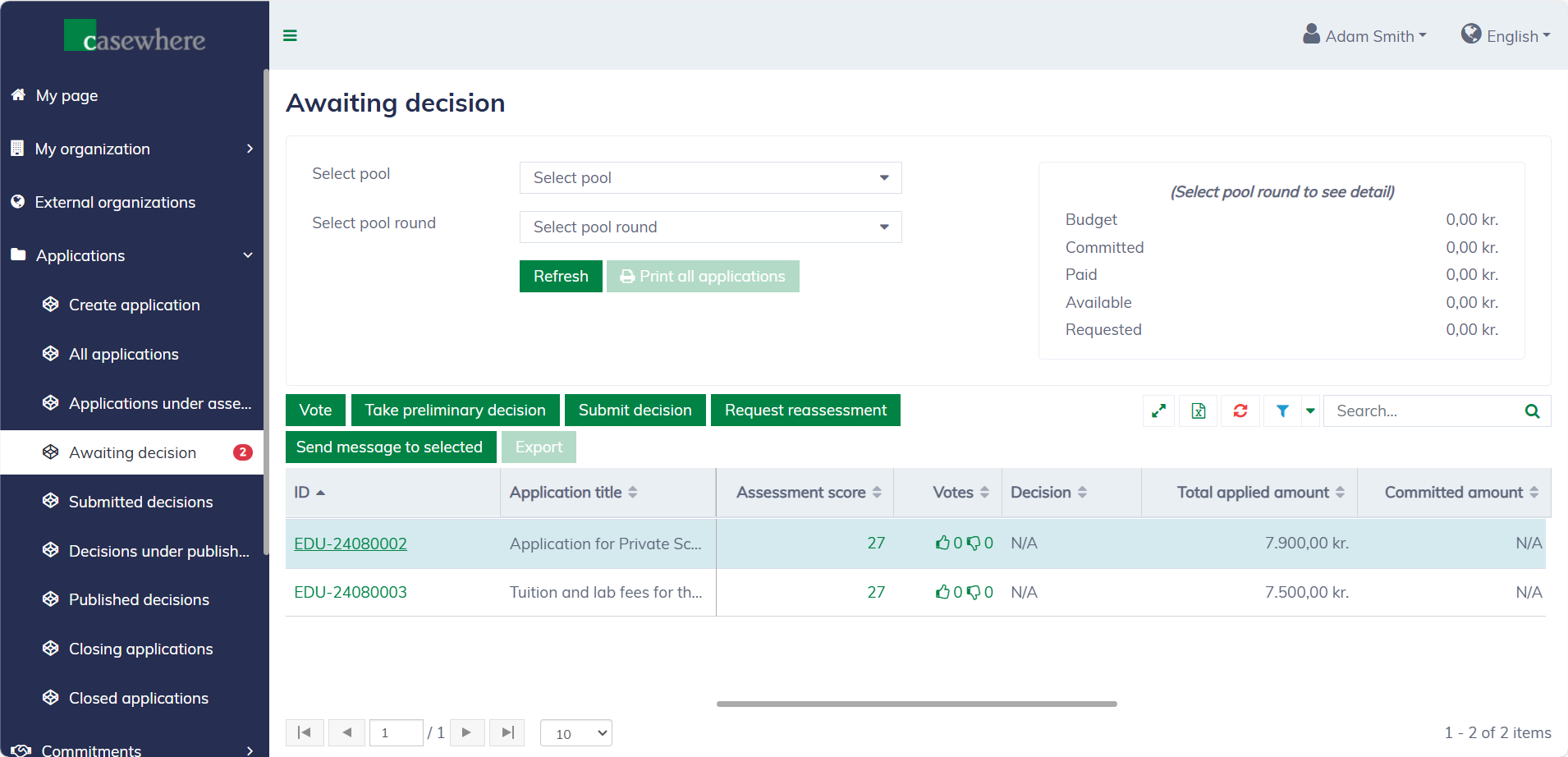
Task: Click the Take preliminary decision button
Action: click(x=455, y=410)
